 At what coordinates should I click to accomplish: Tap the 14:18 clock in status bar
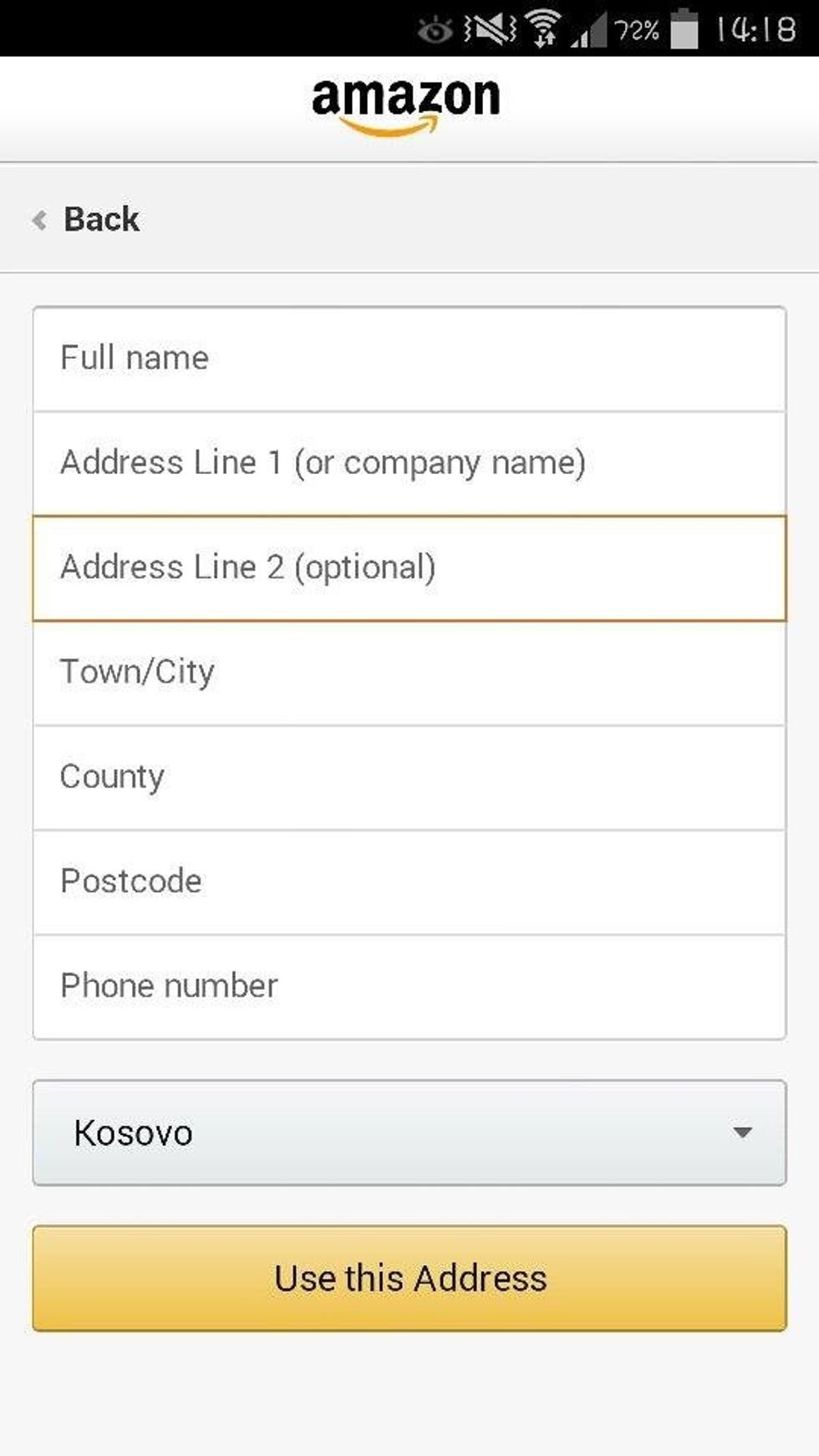[x=755, y=30]
